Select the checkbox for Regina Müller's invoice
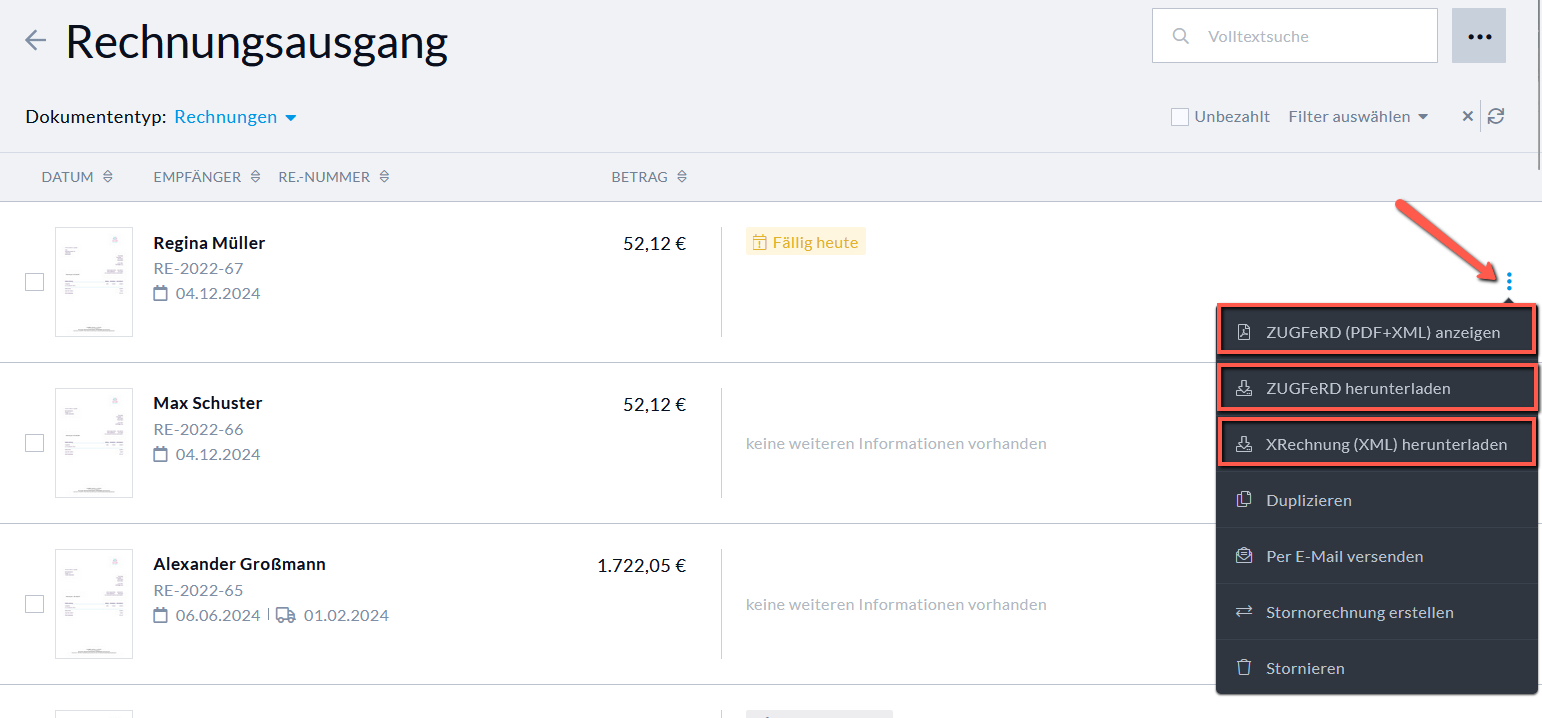 [34, 282]
